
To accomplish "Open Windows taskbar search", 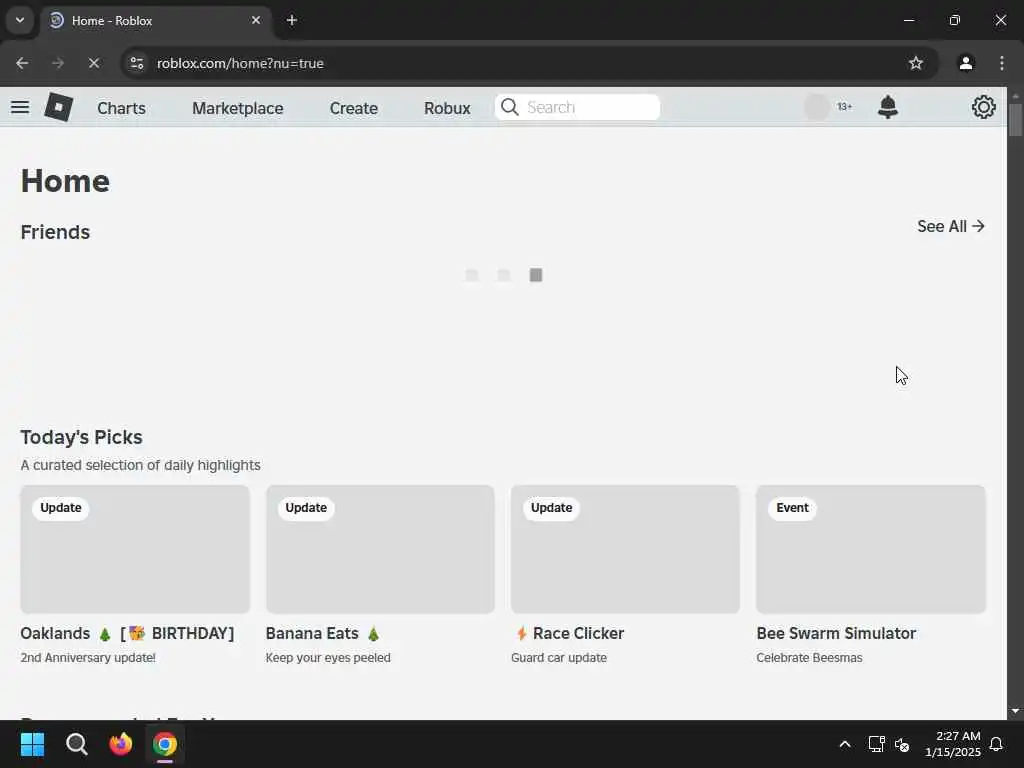I will [76, 744].
